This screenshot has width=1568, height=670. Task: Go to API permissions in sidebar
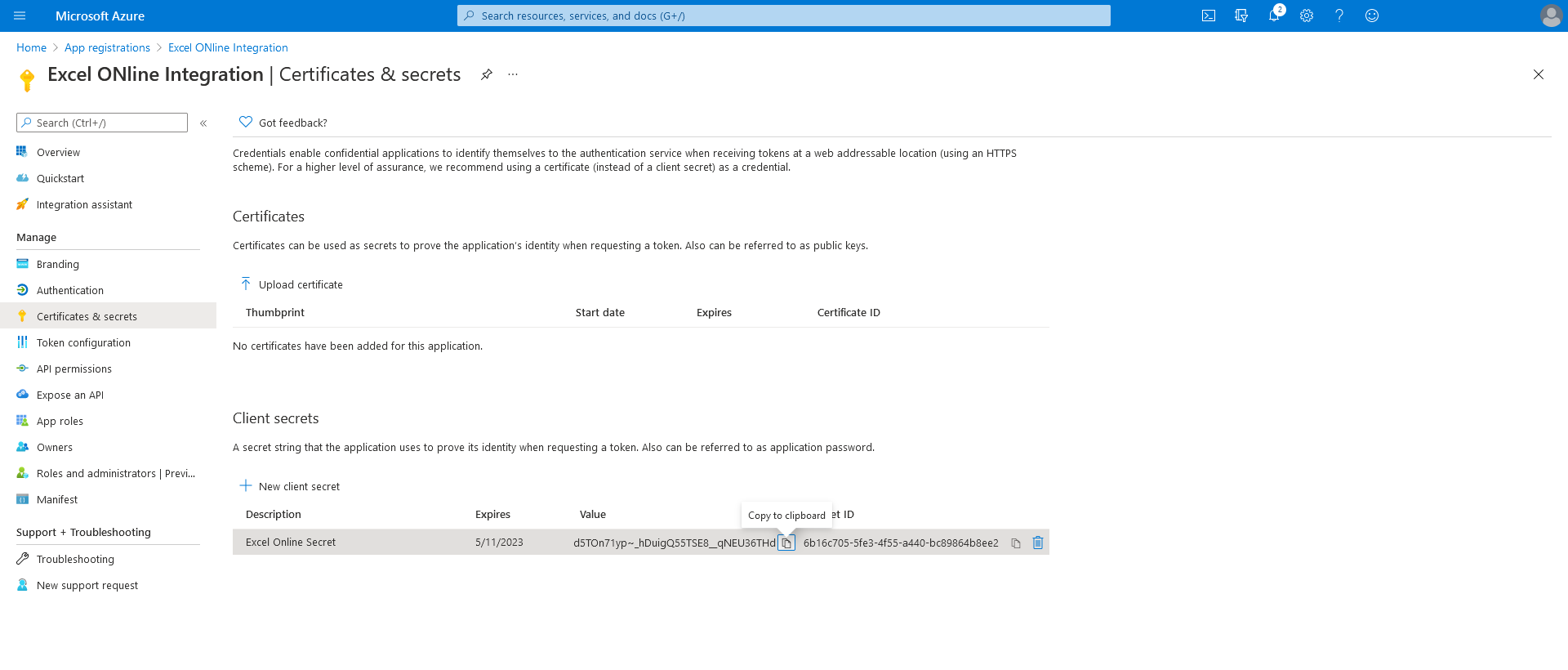[x=73, y=369]
